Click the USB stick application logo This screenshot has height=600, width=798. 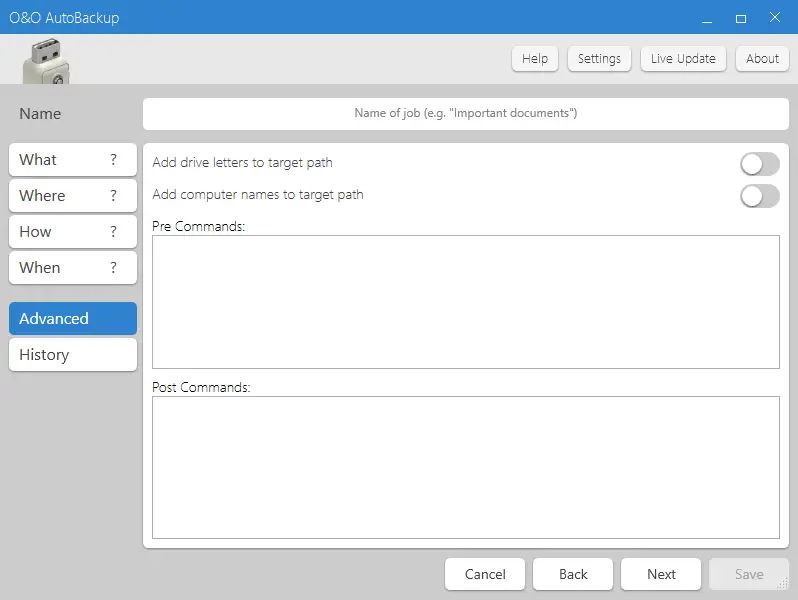(46, 61)
